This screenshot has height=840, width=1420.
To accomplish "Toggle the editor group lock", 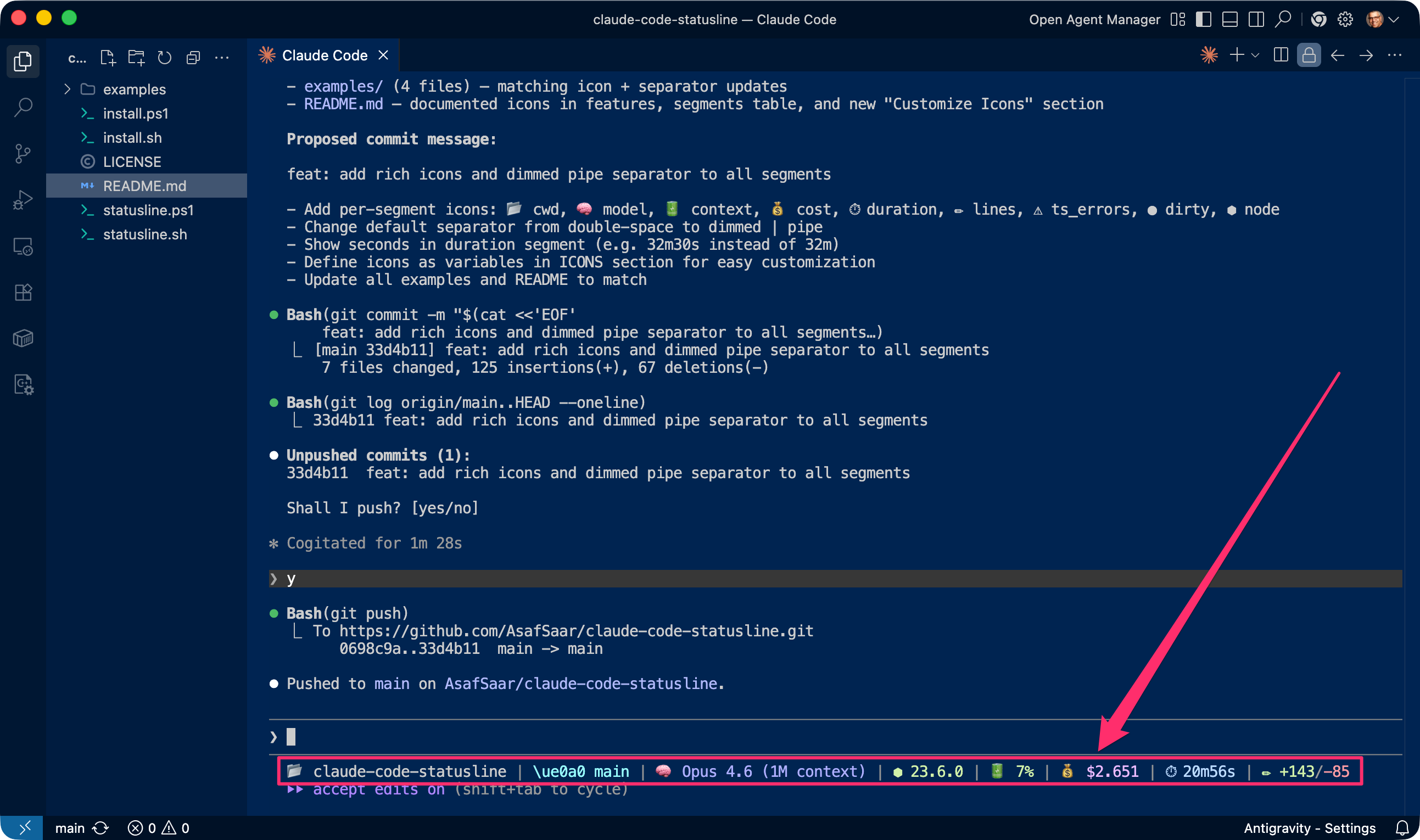I will tap(1309, 55).
